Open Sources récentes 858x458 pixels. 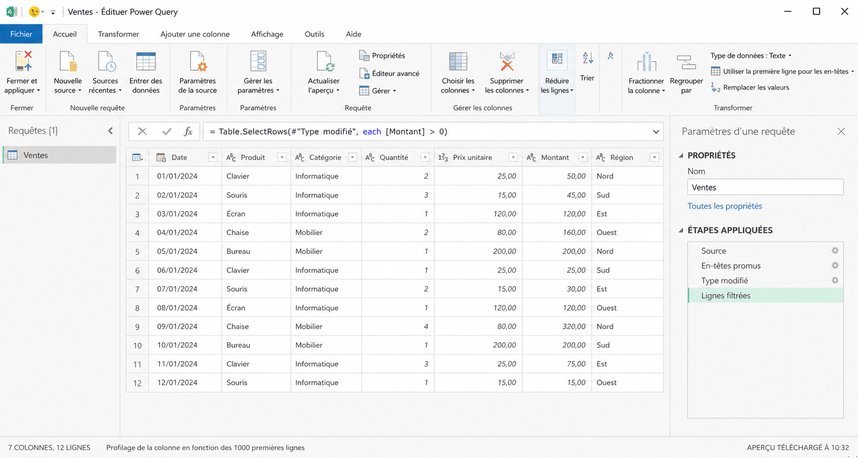[105, 73]
